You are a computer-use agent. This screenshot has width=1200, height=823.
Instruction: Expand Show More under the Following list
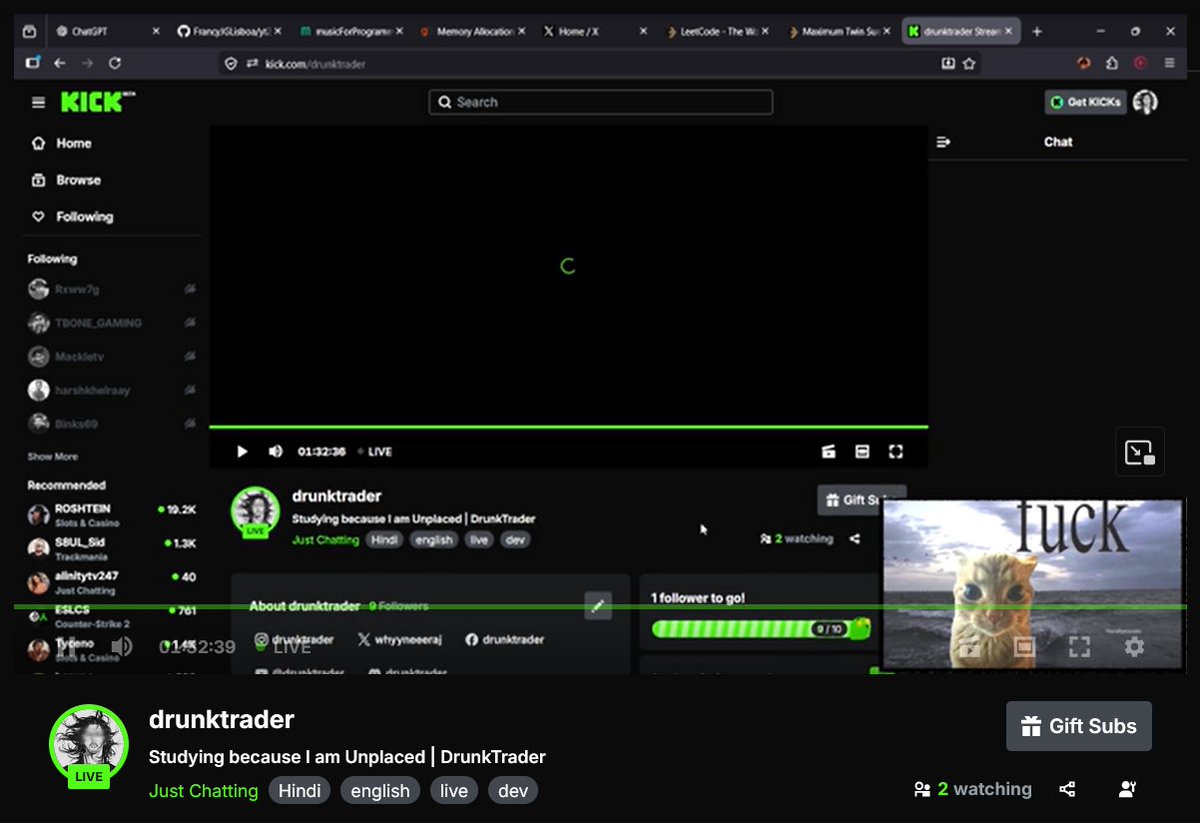click(x=52, y=457)
